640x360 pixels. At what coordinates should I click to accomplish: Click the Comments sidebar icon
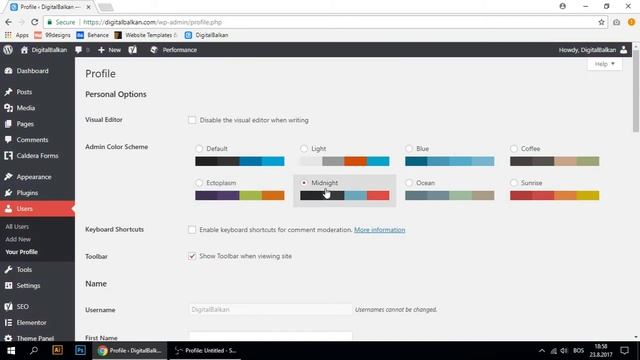point(8,140)
